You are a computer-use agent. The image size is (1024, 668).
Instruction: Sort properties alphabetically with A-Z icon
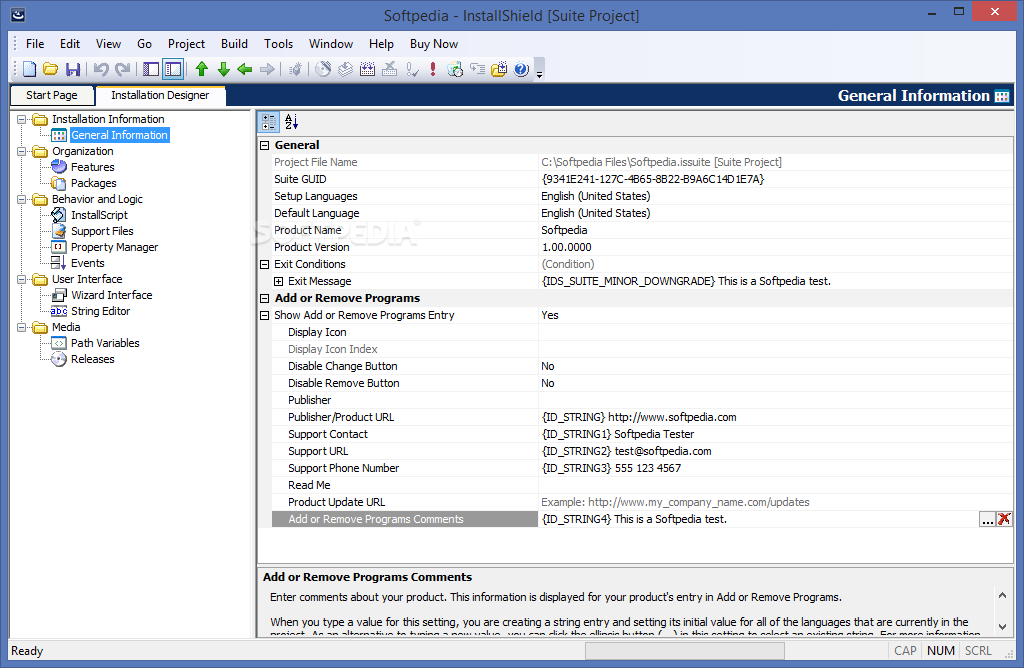click(291, 121)
